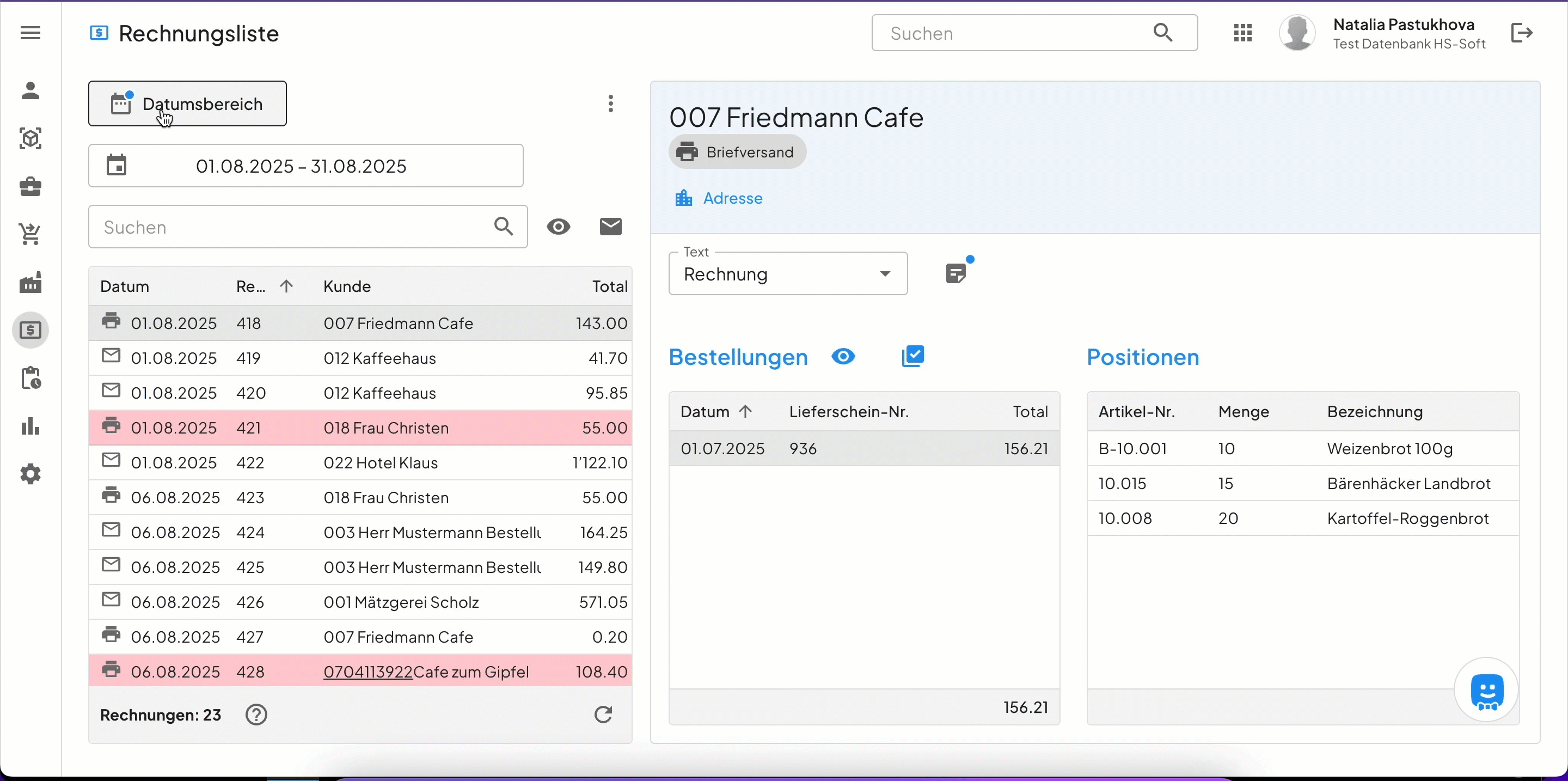
Task: Click the calendar icon in date field
Action: [x=117, y=165]
